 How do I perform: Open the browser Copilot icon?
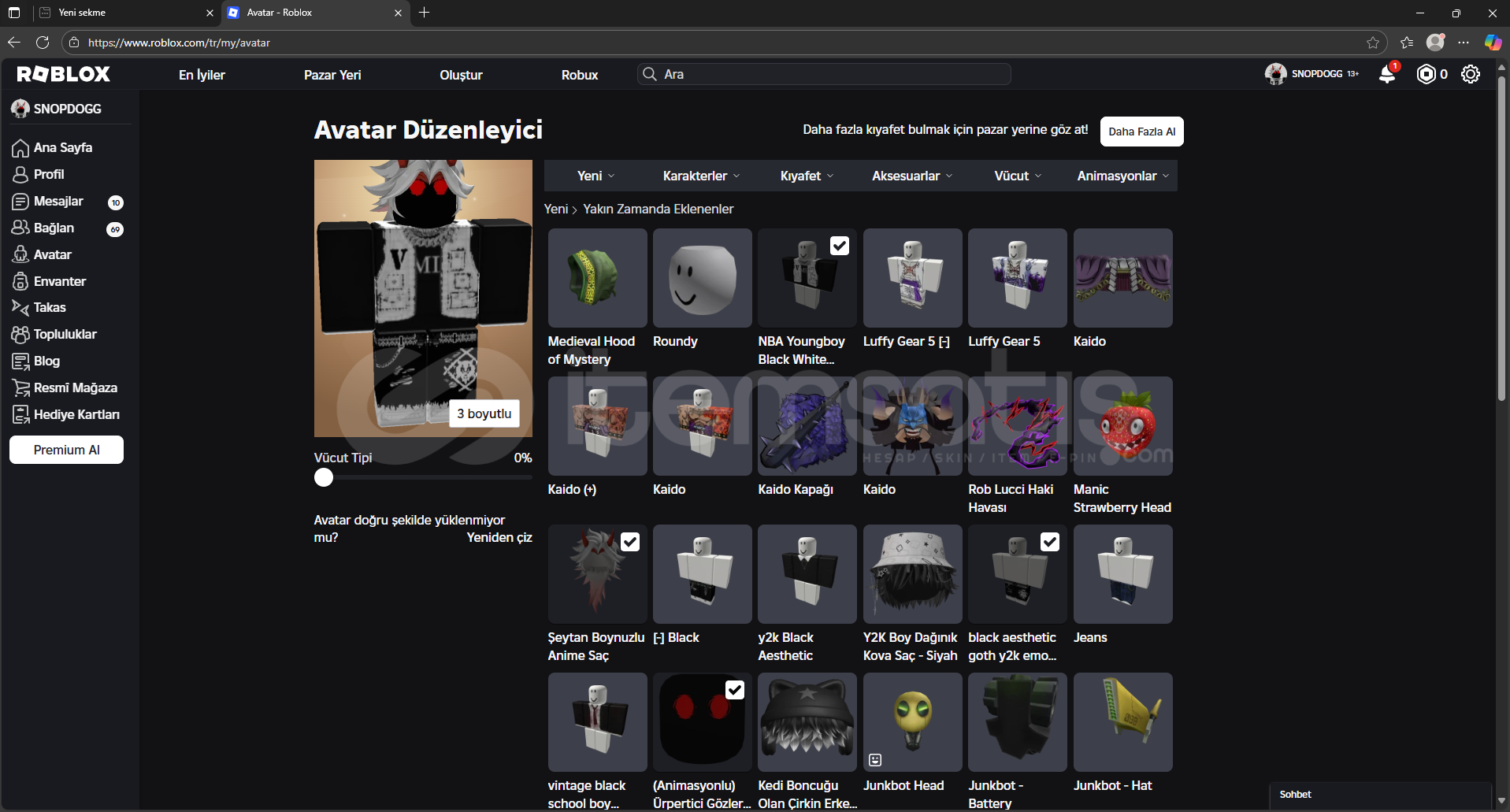1493,43
